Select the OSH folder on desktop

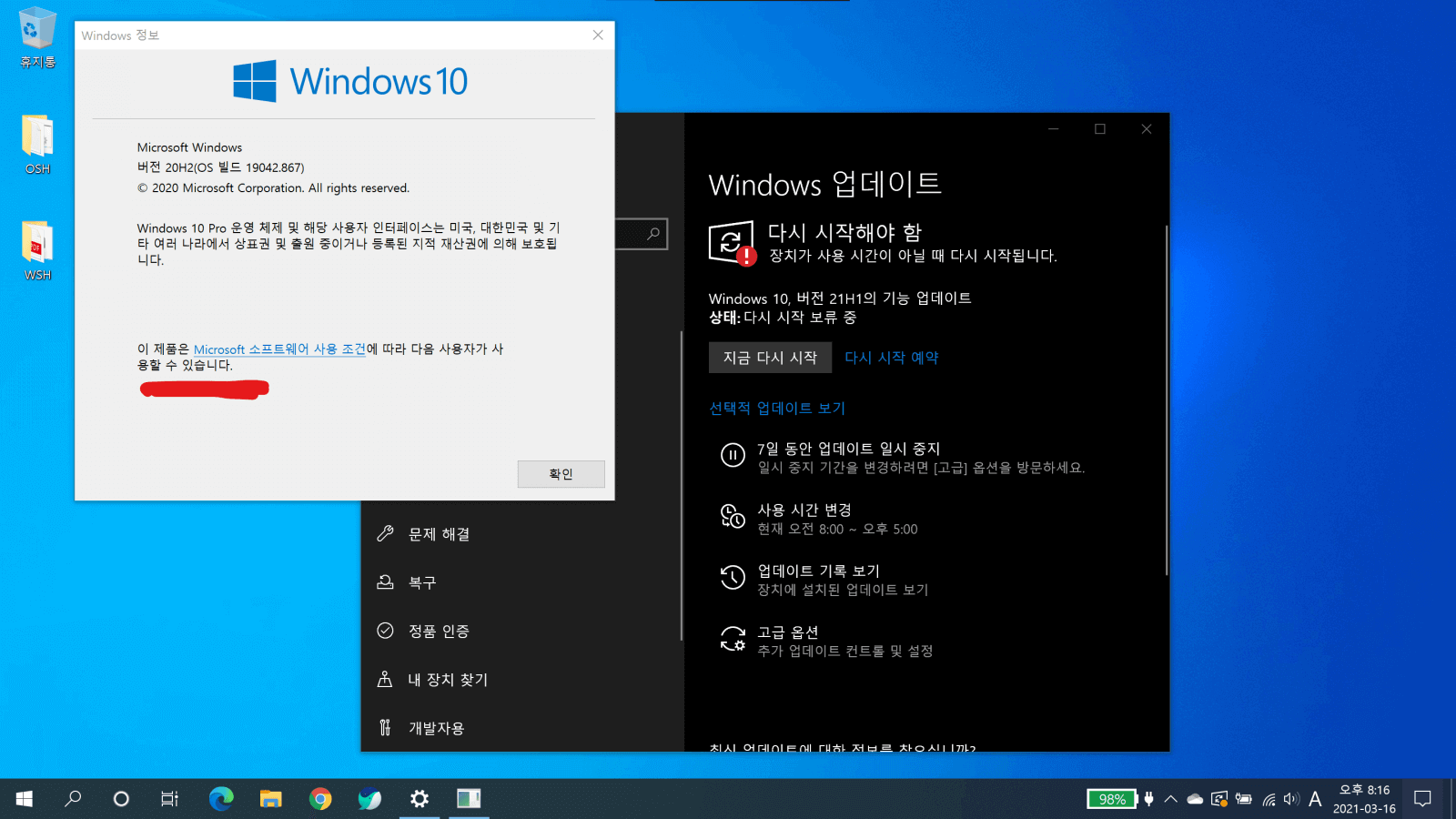coord(37,145)
